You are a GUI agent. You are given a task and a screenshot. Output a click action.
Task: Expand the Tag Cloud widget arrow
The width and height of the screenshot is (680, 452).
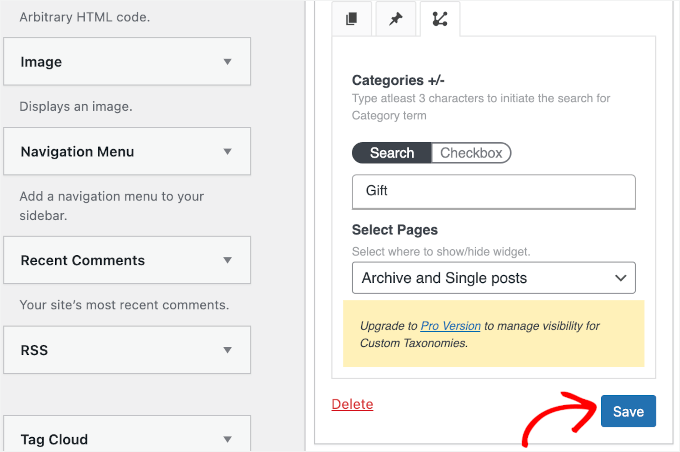pos(227,439)
